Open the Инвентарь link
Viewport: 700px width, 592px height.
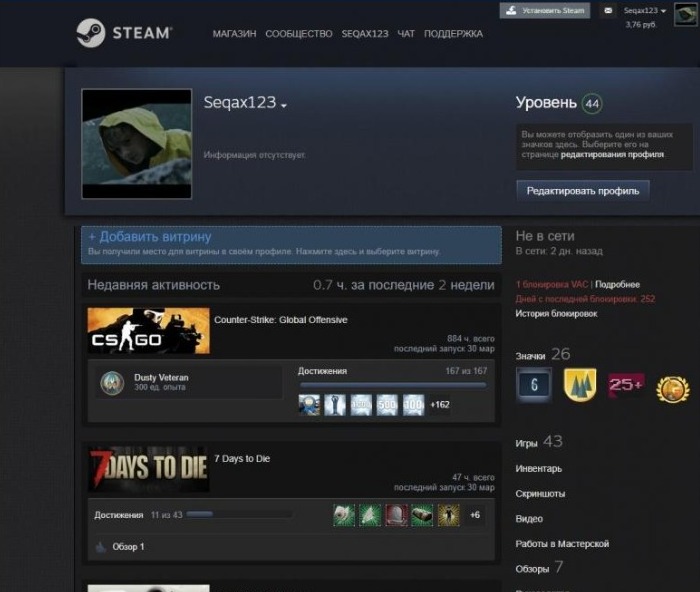(538, 468)
